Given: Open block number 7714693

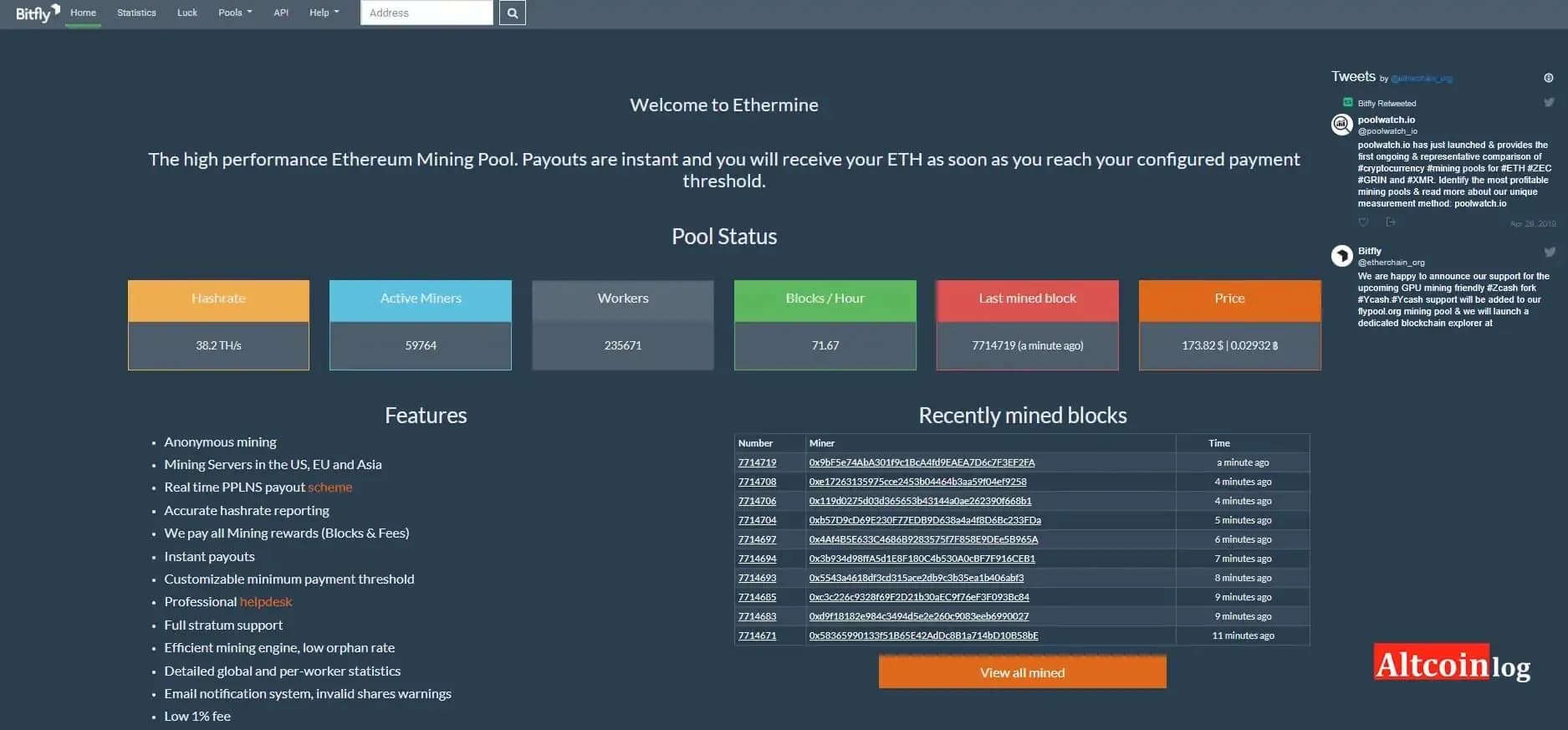Looking at the screenshot, I should point(758,578).
